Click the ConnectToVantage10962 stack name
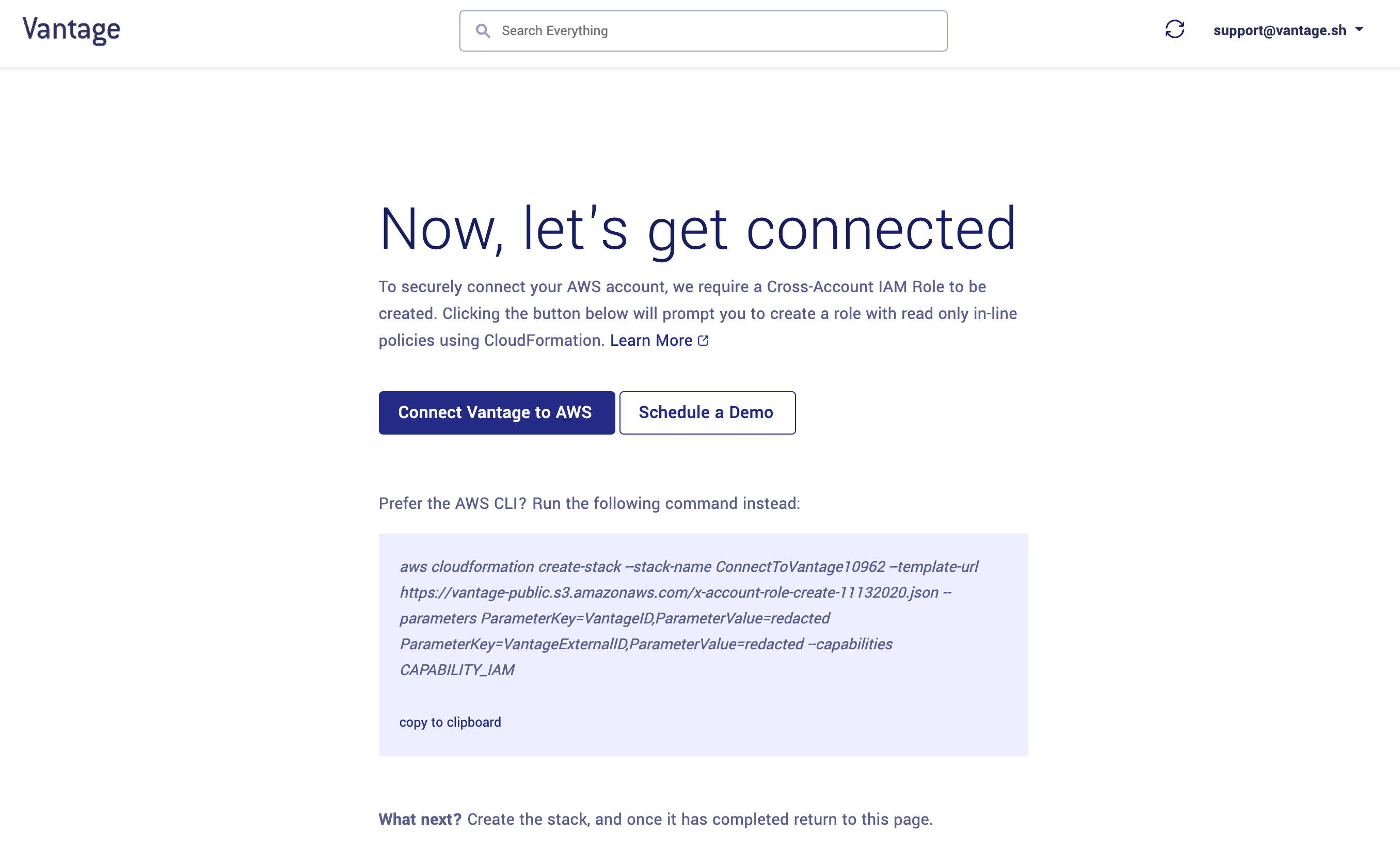 click(800, 566)
